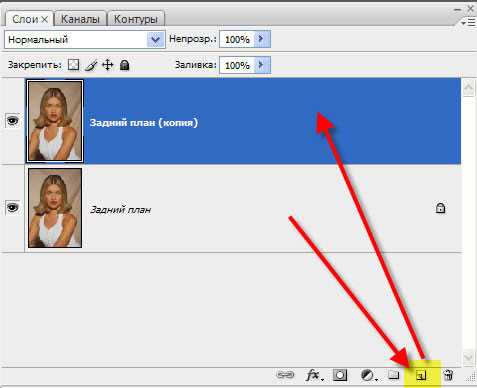Delete layer with trash icon
477x388 pixels.
(448, 375)
